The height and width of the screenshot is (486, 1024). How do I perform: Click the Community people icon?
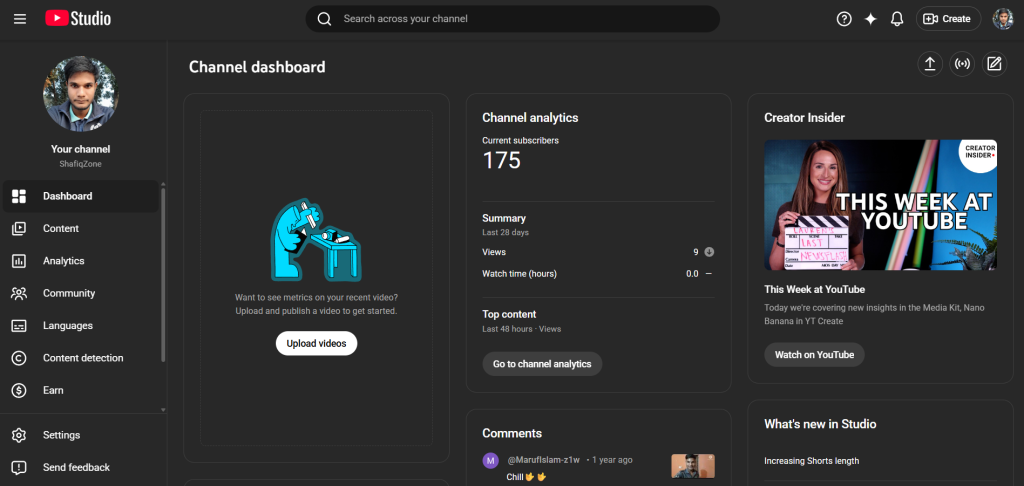19,293
